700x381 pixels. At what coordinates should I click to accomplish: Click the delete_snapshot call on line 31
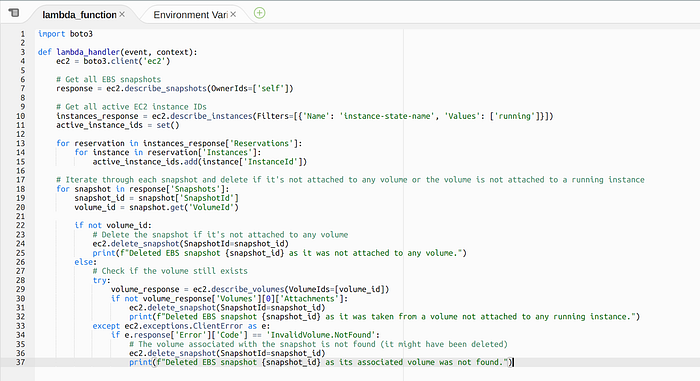point(227,308)
